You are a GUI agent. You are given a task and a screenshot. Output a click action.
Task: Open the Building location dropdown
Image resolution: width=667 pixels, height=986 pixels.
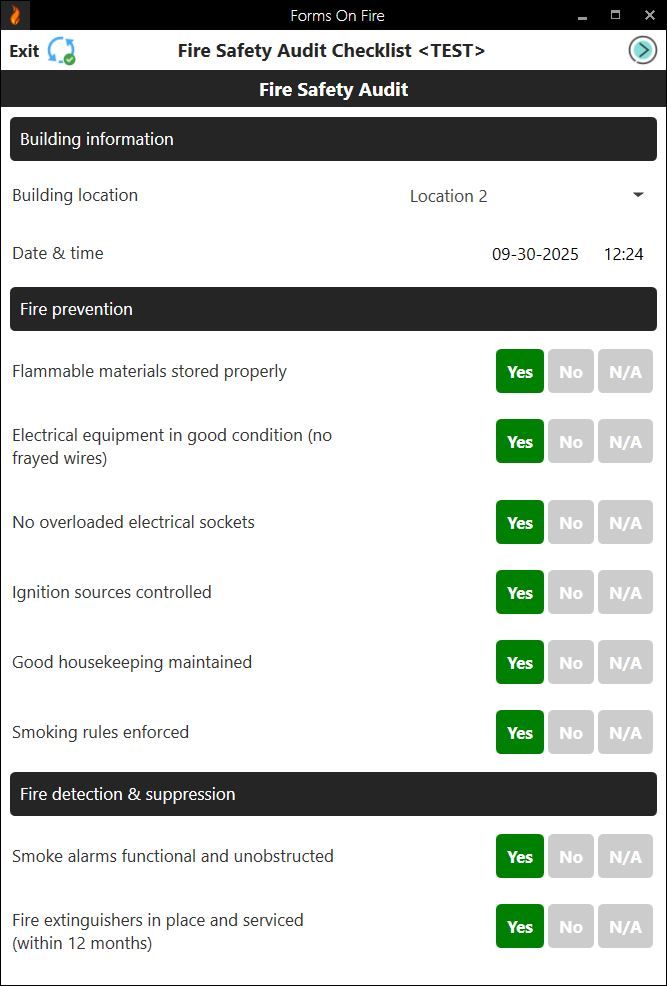click(x=448, y=196)
